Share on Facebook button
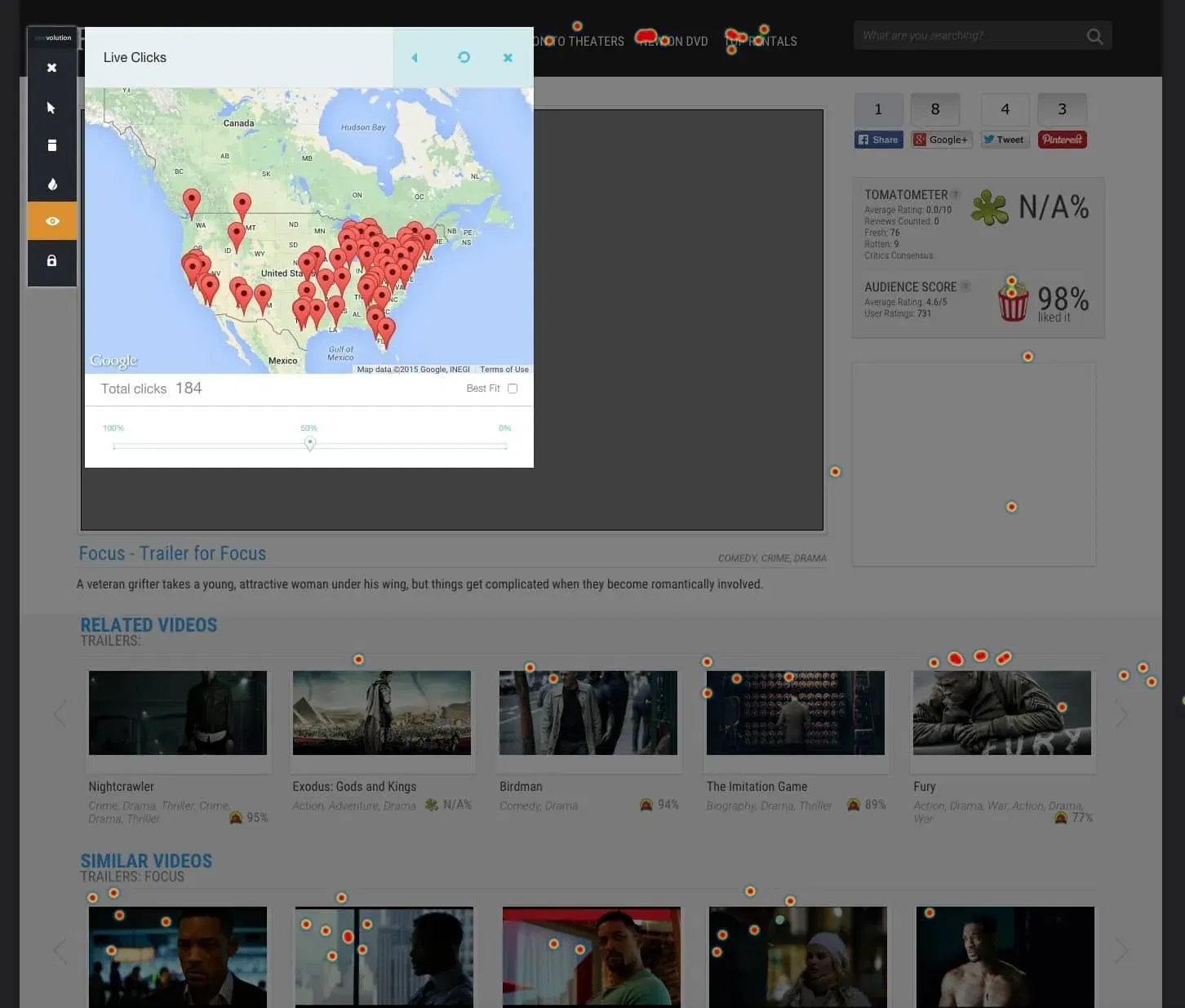 (x=878, y=140)
